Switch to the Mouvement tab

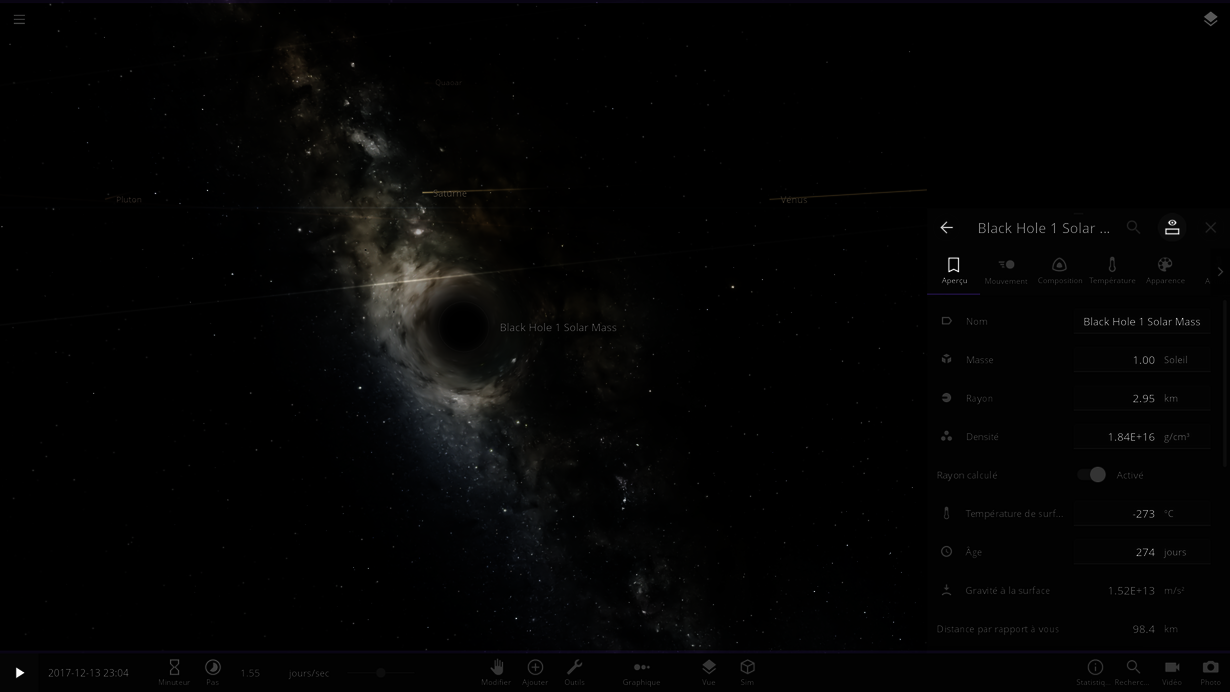1006,270
